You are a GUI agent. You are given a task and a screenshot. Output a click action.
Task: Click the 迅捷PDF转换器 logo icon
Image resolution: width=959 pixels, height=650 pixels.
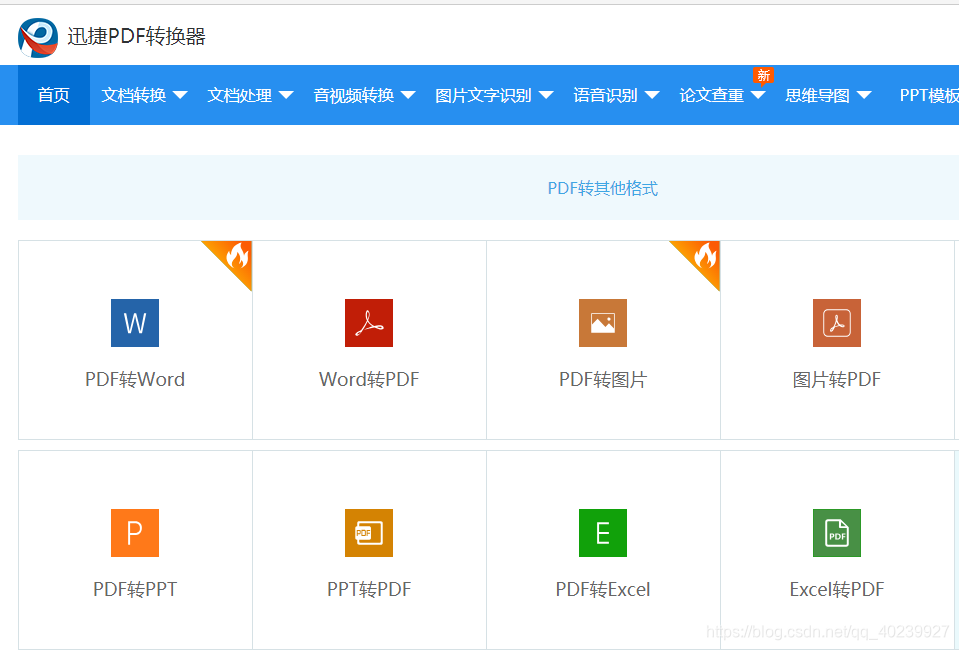[x=38, y=37]
